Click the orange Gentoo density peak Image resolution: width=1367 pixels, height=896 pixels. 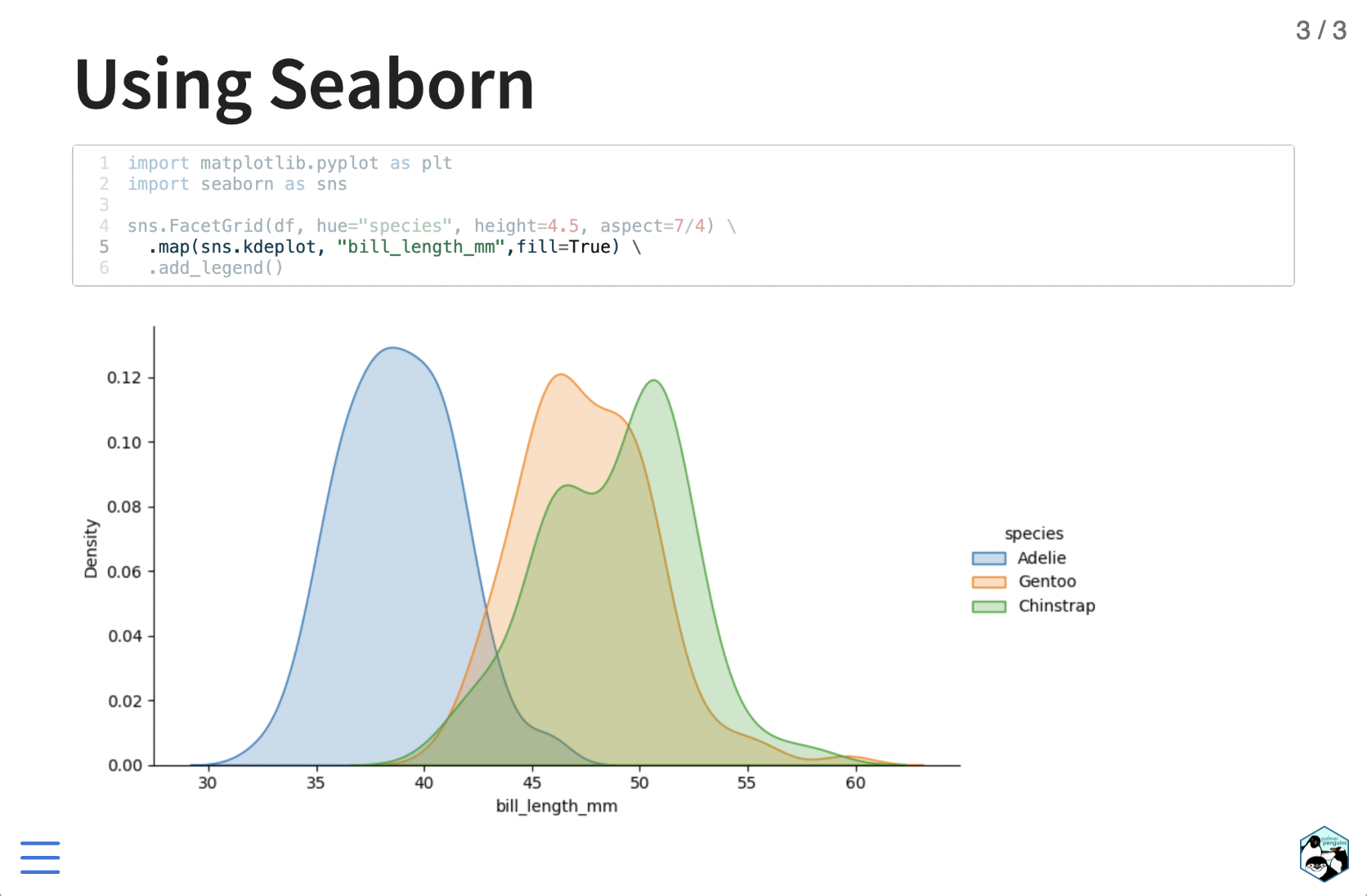coord(562,376)
